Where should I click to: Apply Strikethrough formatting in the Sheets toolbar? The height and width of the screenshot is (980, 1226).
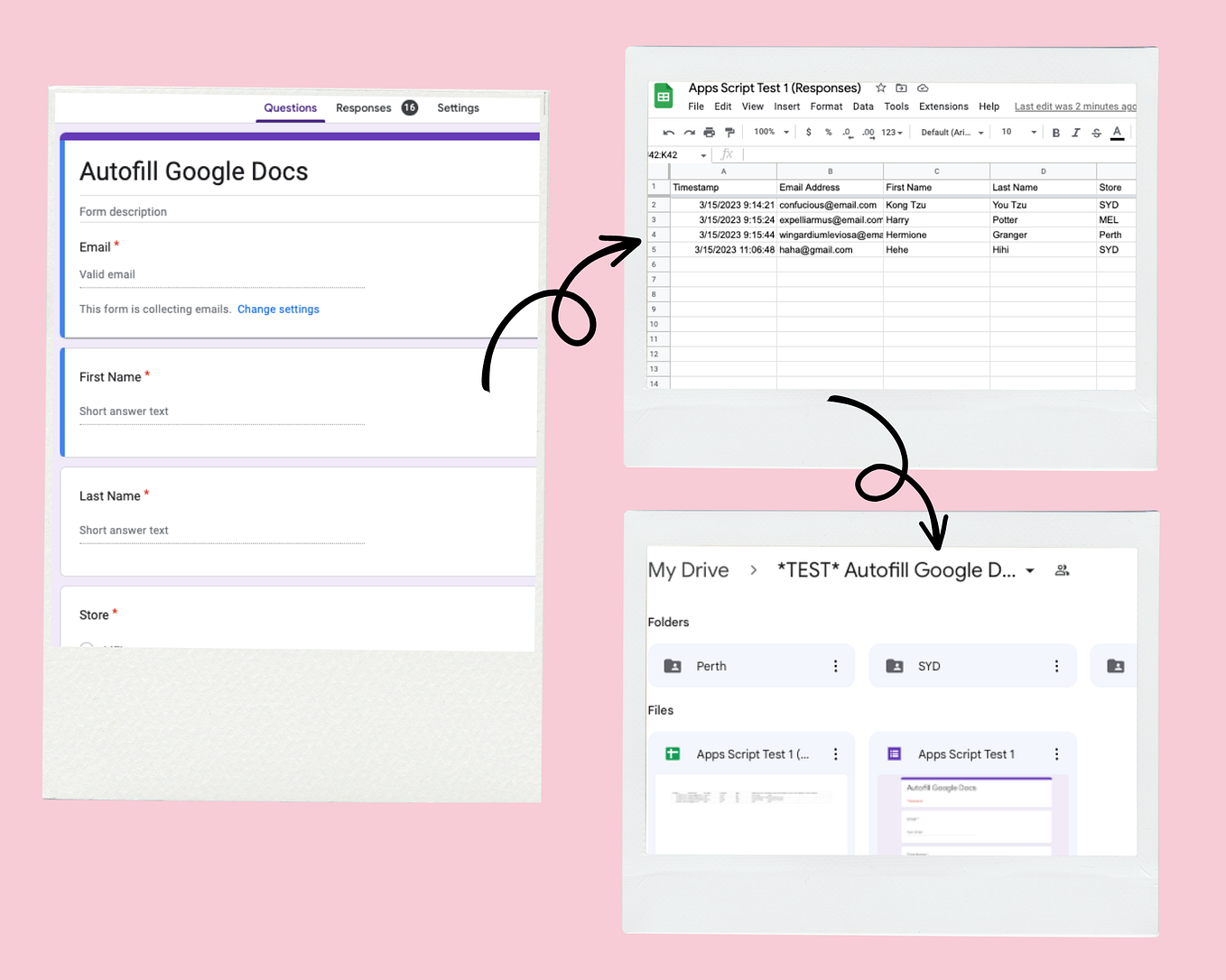[1096, 133]
